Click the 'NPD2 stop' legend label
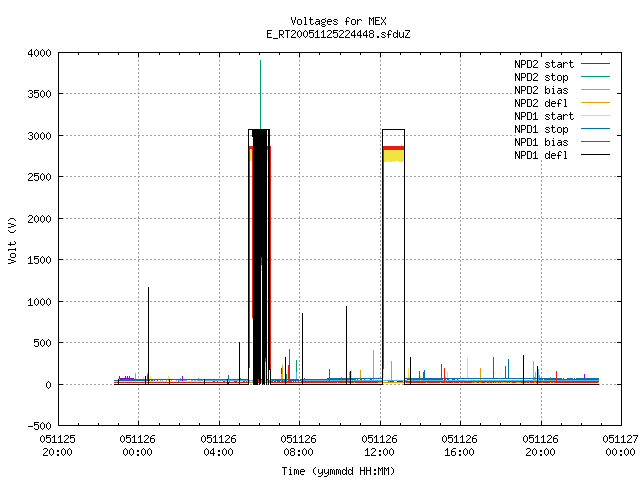Viewport: 640px width, 480px height. pyautogui.click(x=541, y=77)
